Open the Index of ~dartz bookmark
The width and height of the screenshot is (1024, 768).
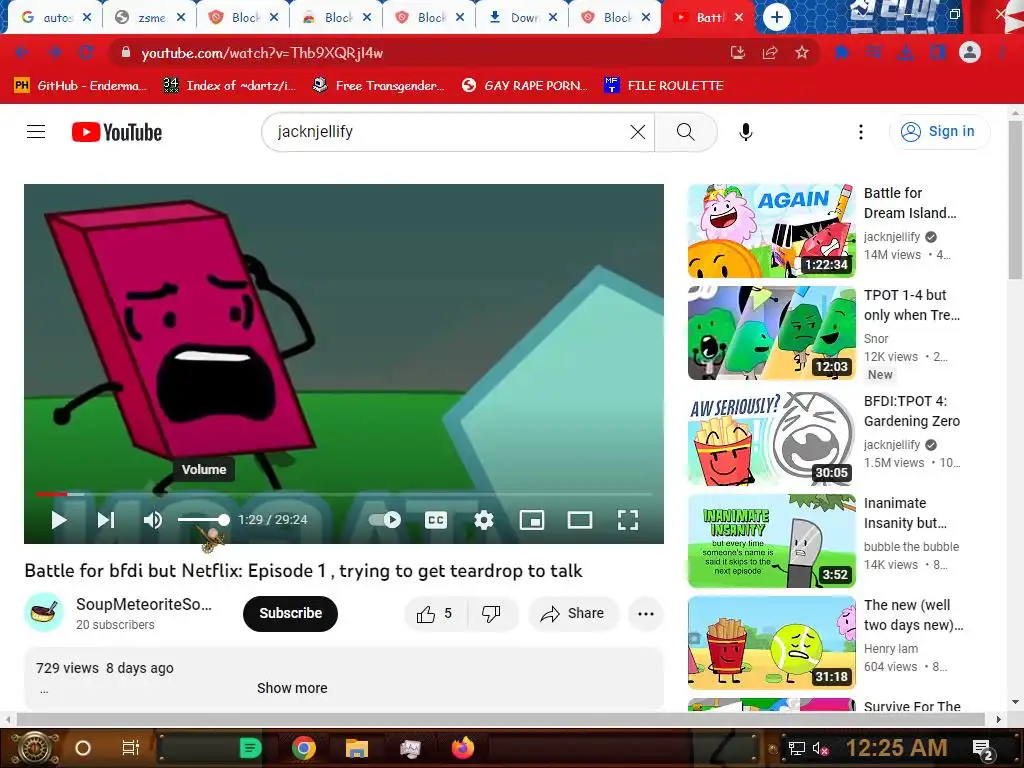[229, 86]
